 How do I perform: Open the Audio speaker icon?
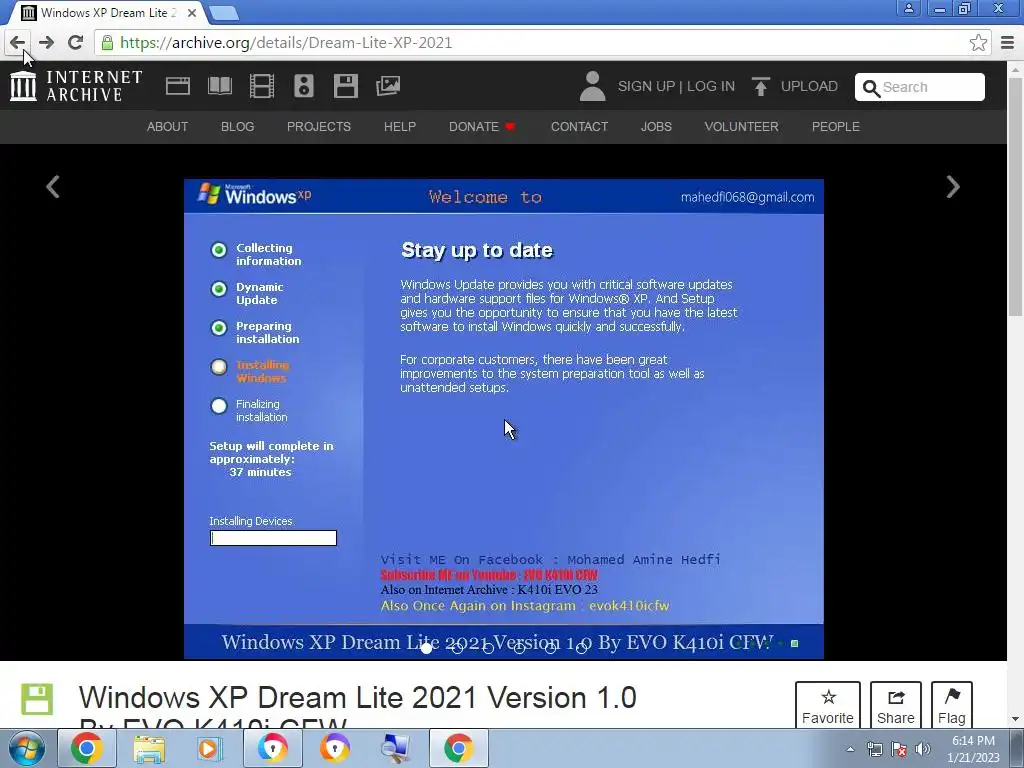304,86
